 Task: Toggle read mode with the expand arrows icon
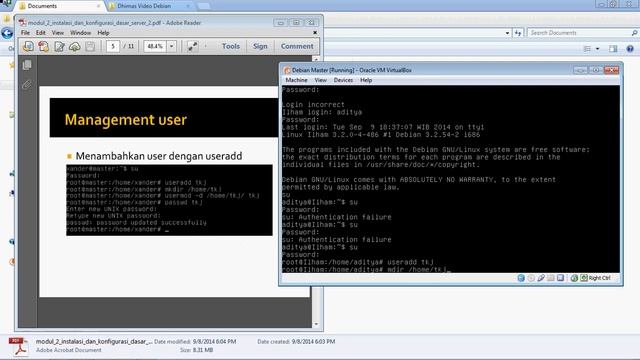193,47
